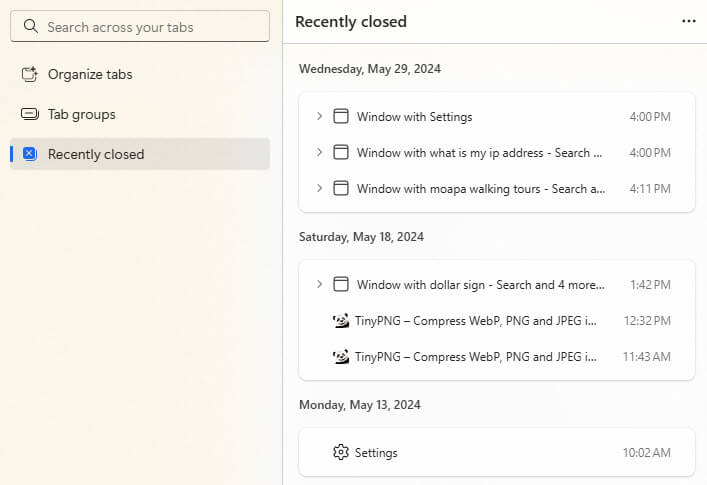
Task: Reopen TinyPNG tab closed at 11:43 AM
Action: click(496, 357)
